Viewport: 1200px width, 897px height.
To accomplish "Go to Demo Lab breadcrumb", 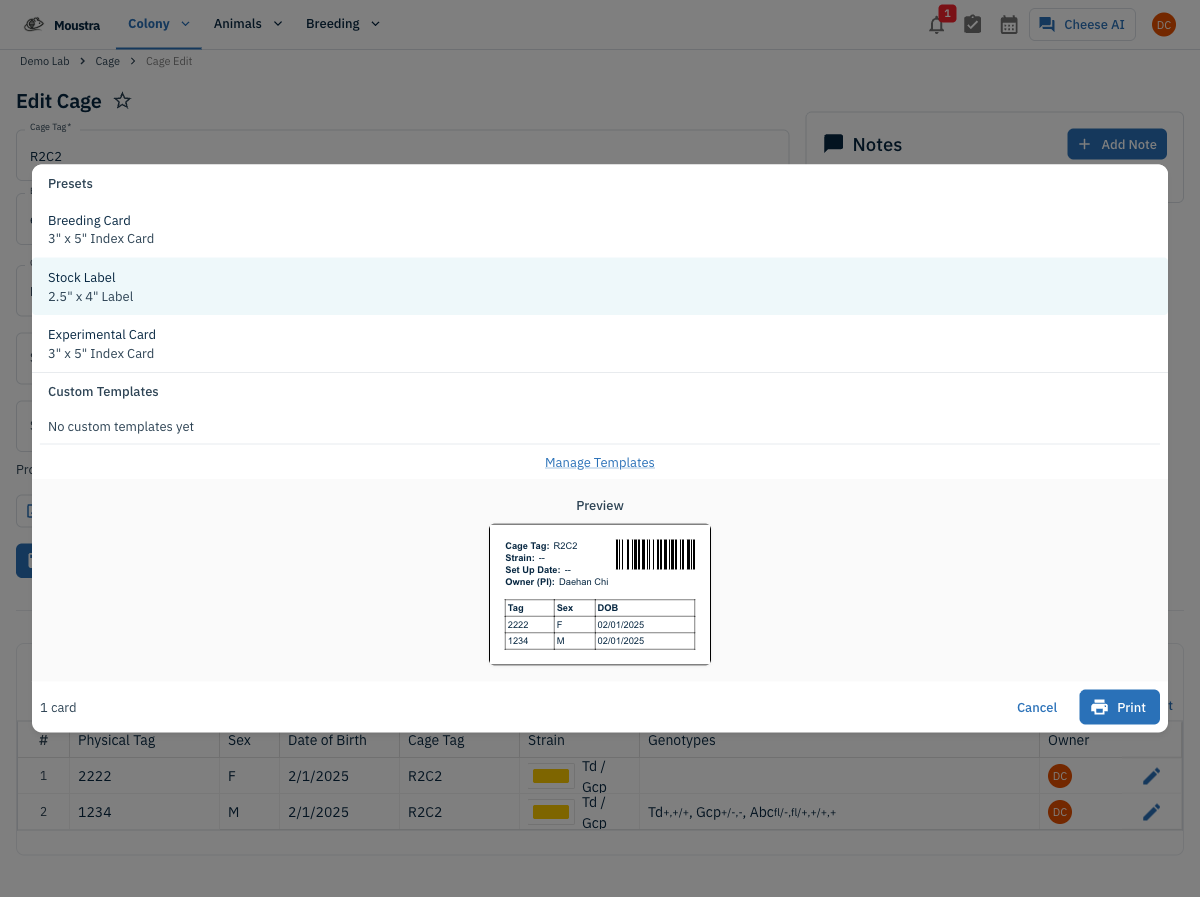I will coord(45,61).
